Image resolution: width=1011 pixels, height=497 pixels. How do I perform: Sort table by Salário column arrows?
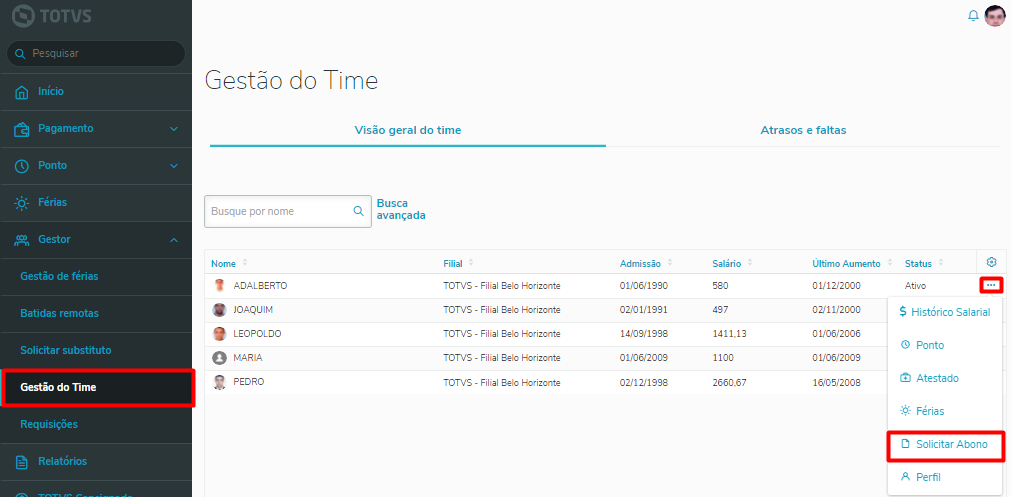click(749, 263)
